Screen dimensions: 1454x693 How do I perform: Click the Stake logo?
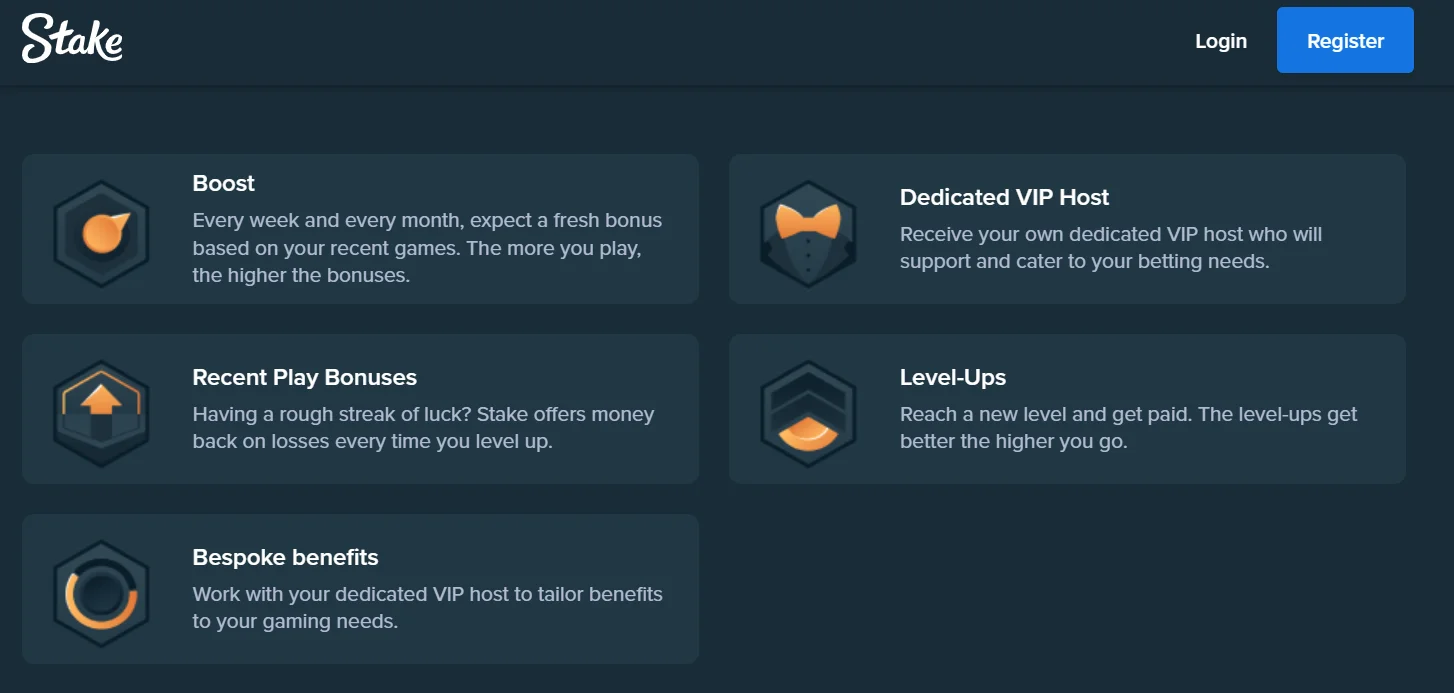click(x=71, y=40)
